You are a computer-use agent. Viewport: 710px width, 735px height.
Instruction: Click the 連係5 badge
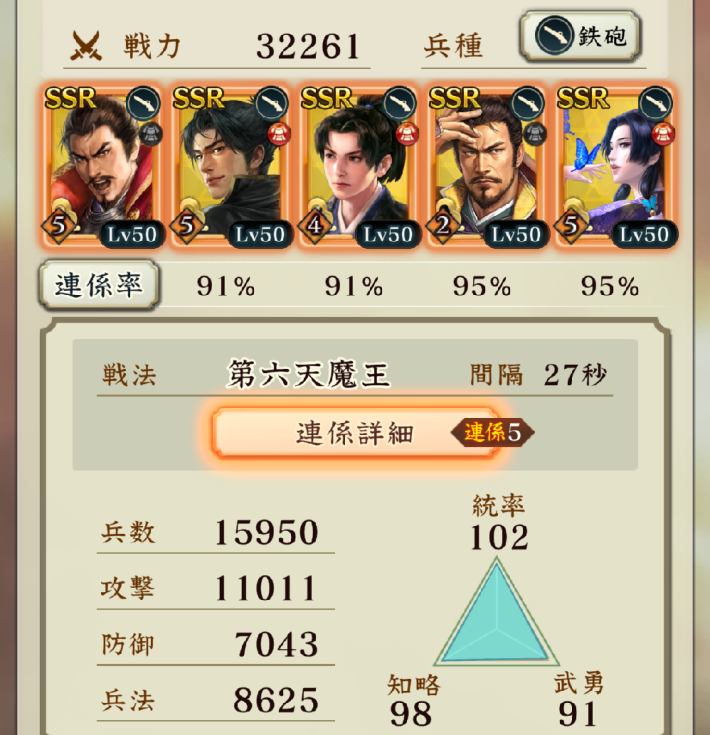pyautogui.click(x=493, y=432)
